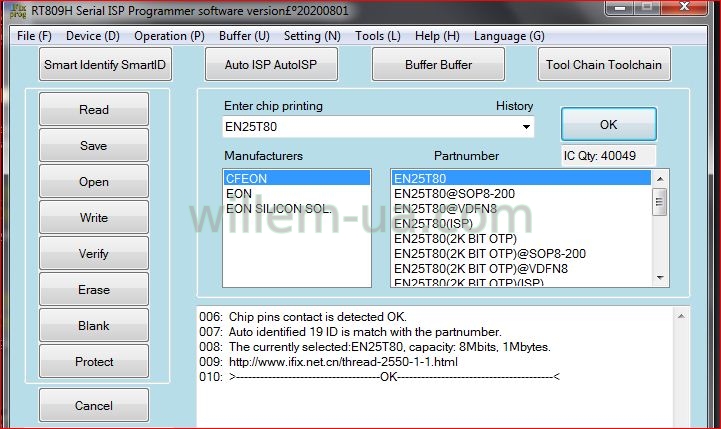Click the Save button
Image resolution: width=721 pixels, height=429 pixels.
[94, 145]
